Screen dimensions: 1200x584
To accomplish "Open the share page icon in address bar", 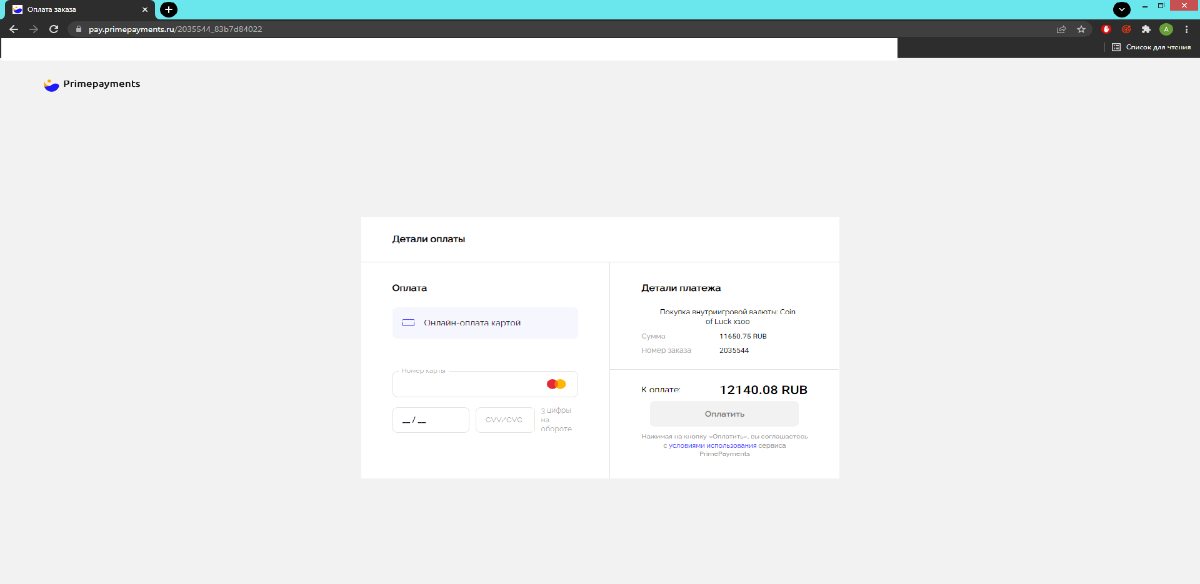I will pyautogui.click(x=1061, y=29).
